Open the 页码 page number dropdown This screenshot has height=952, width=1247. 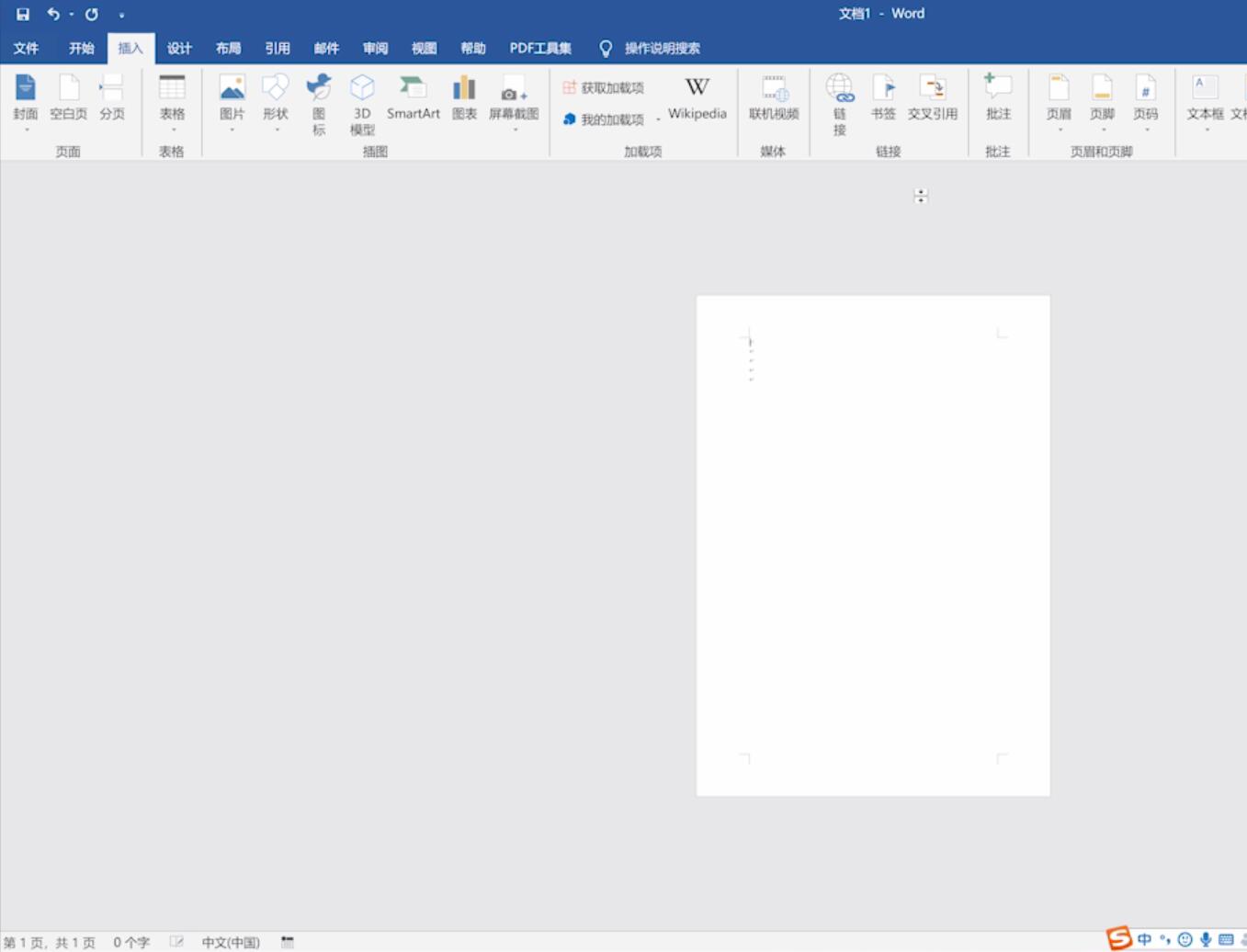(x=1146, y=103)
